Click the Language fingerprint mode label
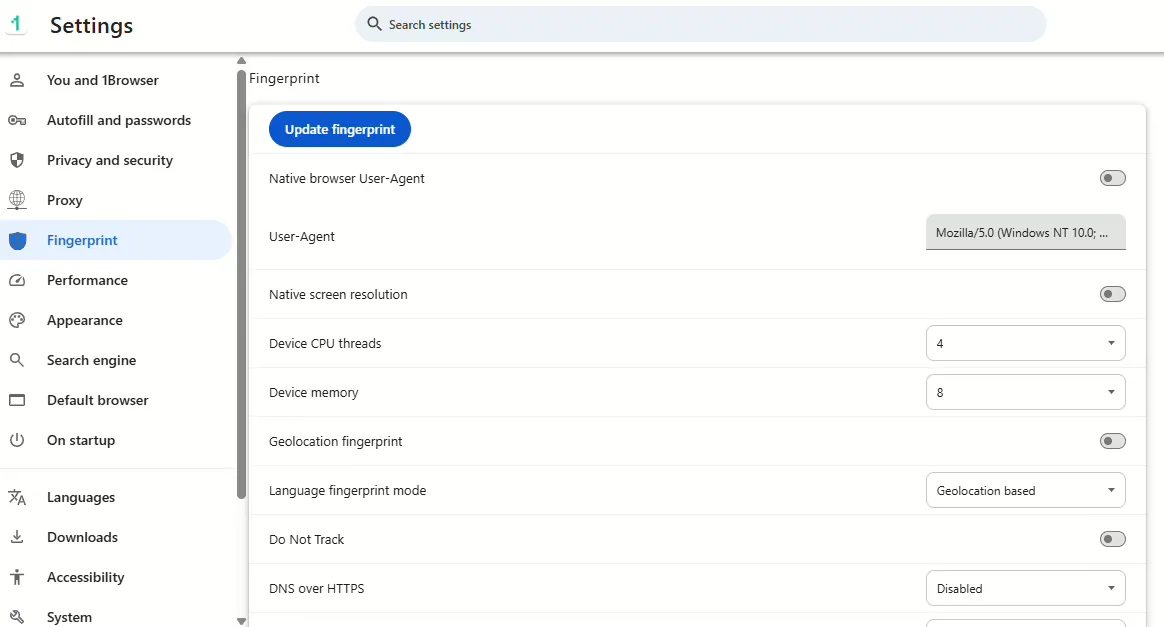 tap(347, 490)
